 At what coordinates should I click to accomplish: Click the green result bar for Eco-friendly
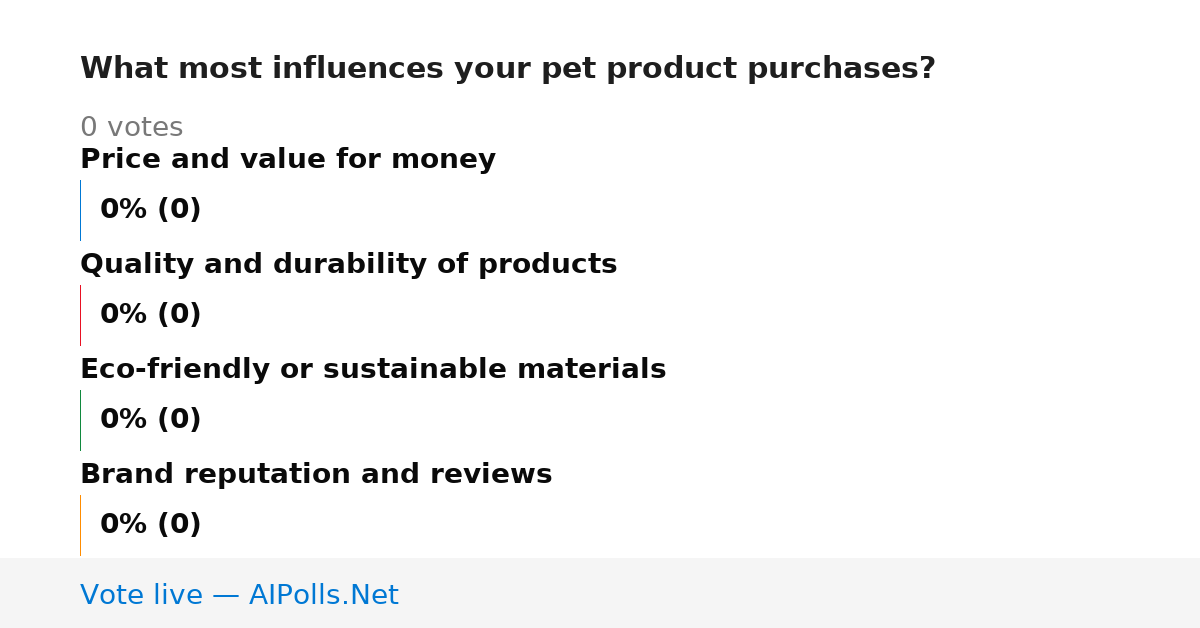[x=80, y=420]
